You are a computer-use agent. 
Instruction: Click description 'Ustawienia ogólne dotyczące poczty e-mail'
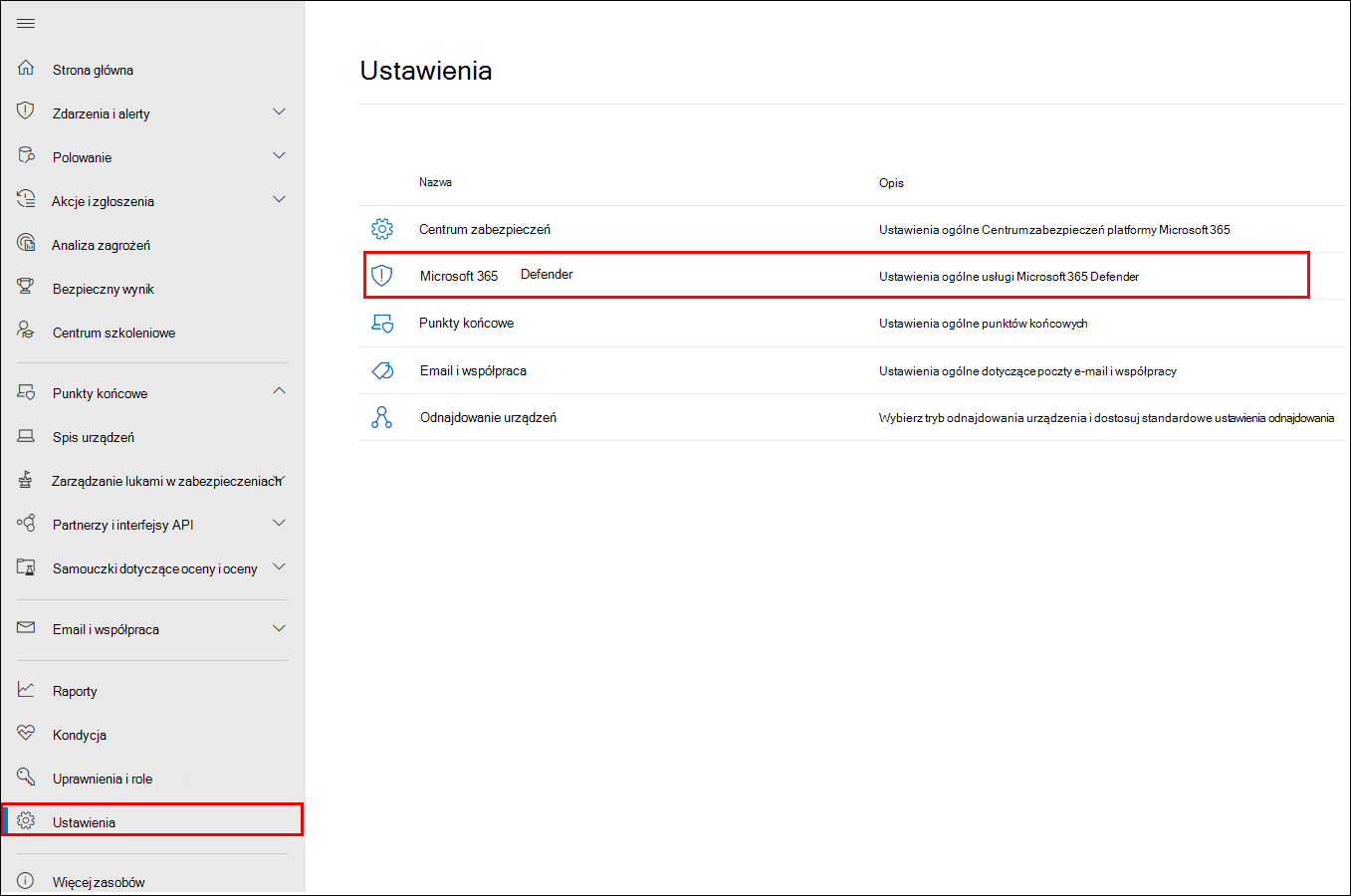pyautogui.click(x=1027, y=371)
